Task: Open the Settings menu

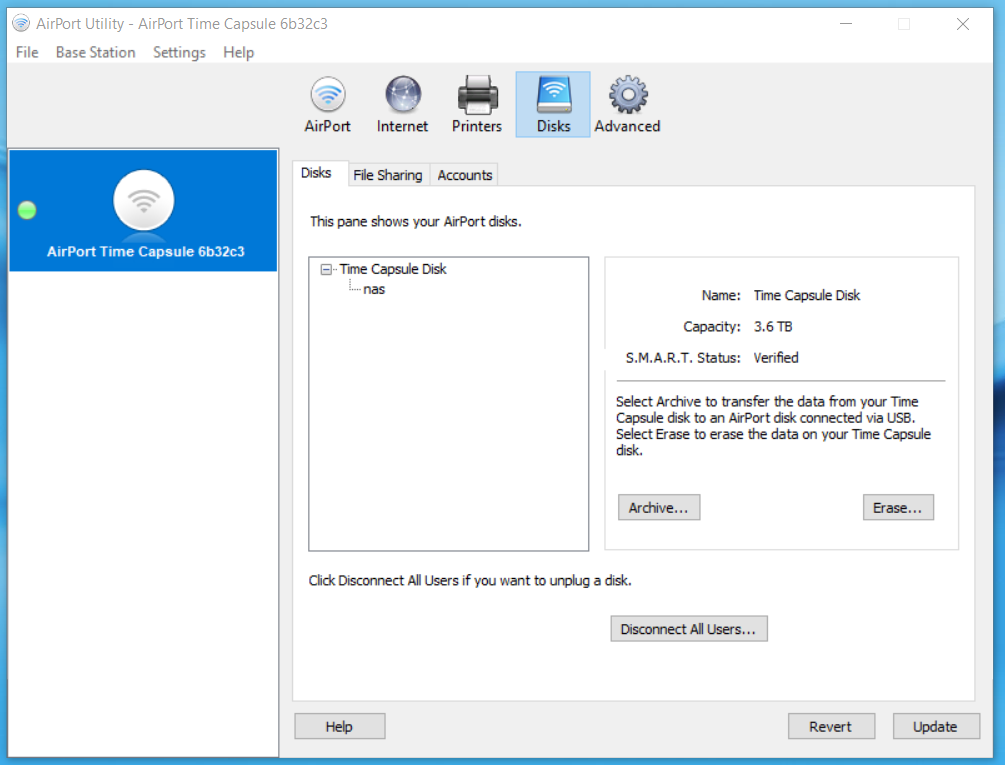Action: 179,53
